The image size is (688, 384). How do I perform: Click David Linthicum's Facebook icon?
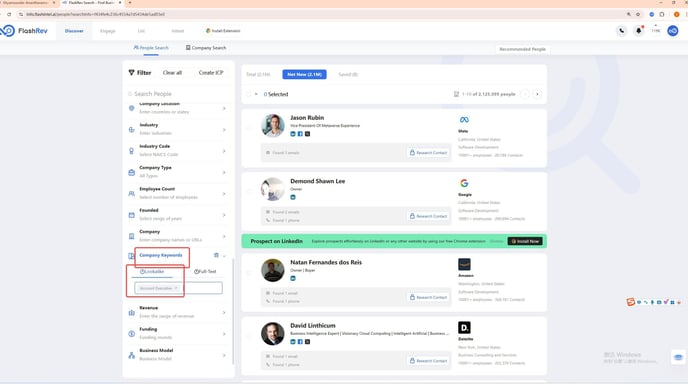point(300,341)
